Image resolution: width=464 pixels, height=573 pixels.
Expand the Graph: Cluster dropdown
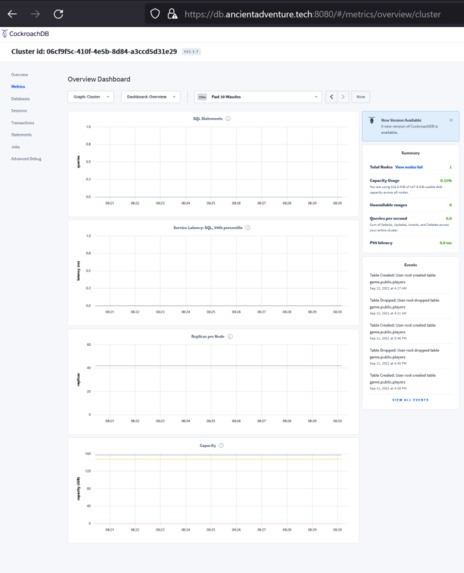[x=91, y=97]
